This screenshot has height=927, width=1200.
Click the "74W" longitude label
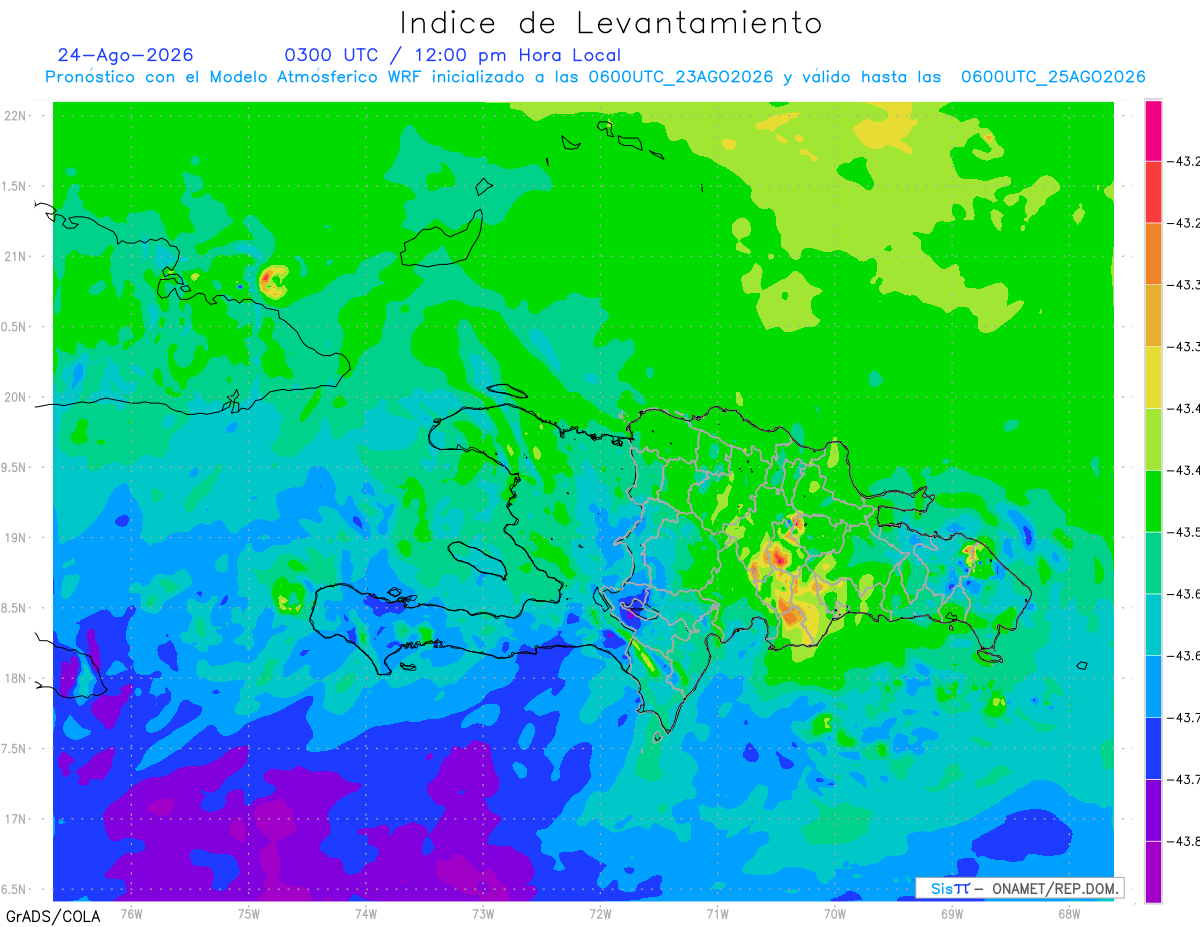[366, 913]
